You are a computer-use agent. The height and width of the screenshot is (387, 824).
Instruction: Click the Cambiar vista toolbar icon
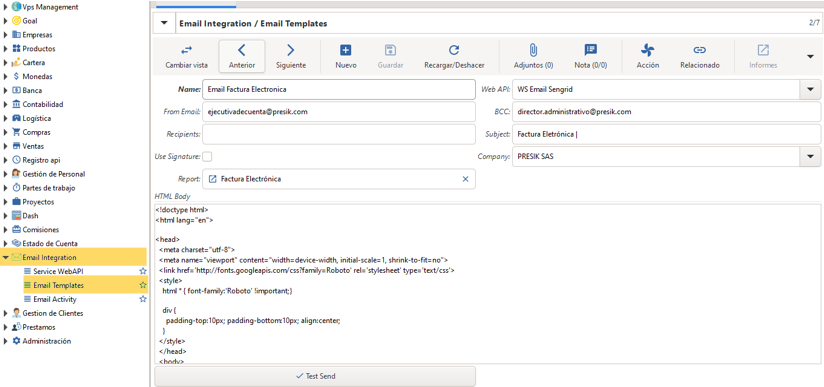pos(187,50)
